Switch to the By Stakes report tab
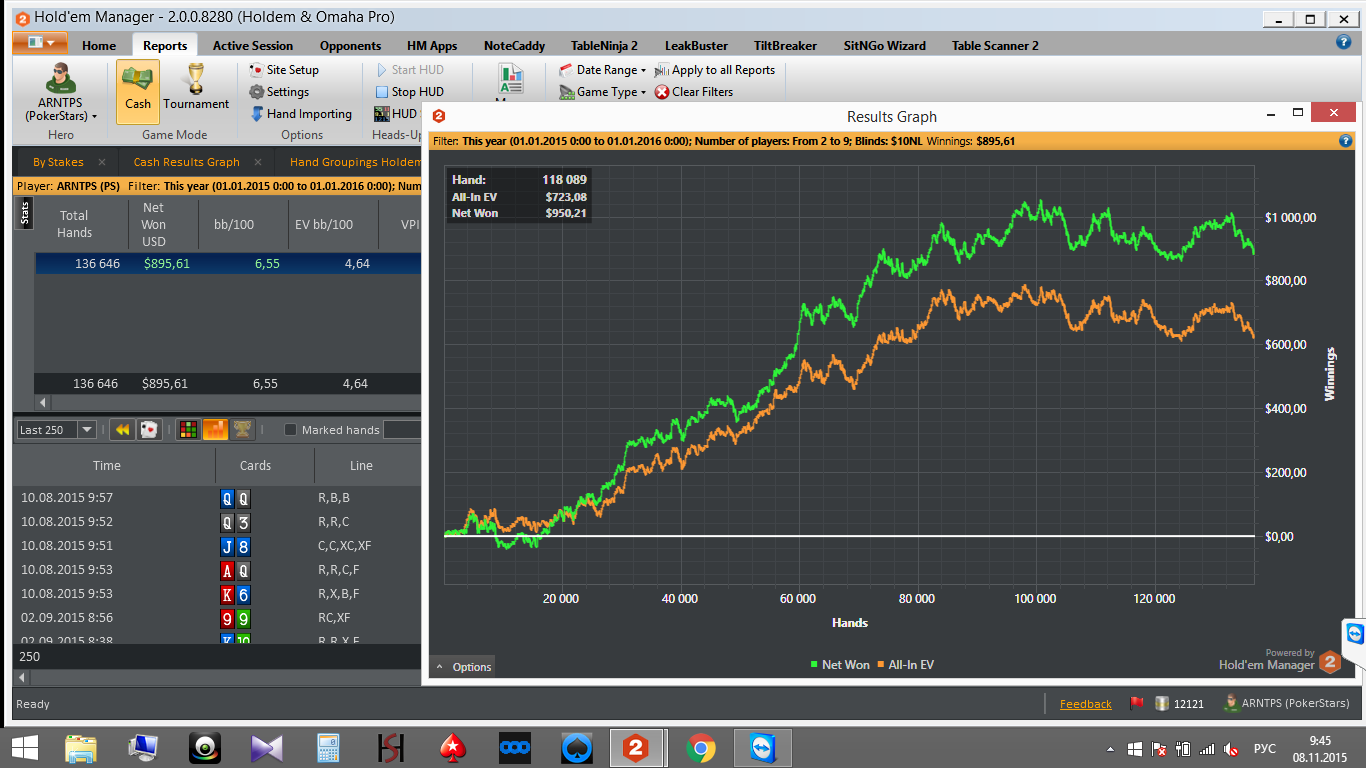 (58, 162)
